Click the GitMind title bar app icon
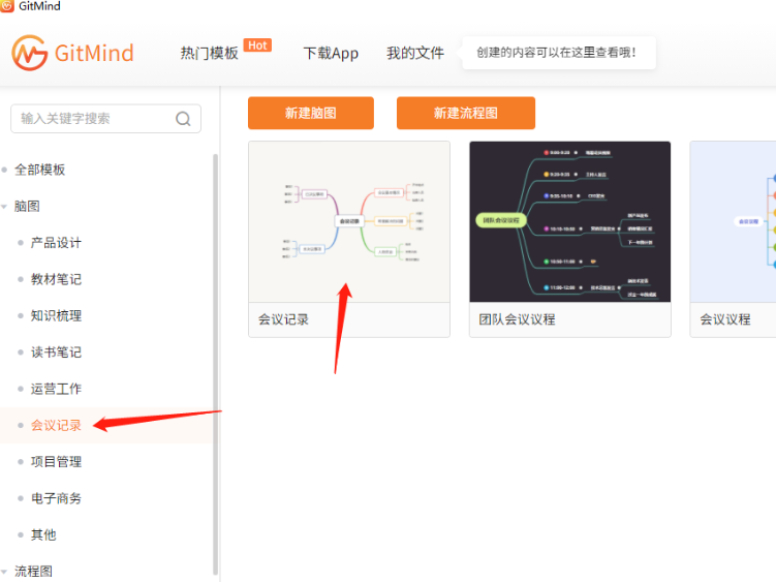The image size is (776, 582). (7, 6)
